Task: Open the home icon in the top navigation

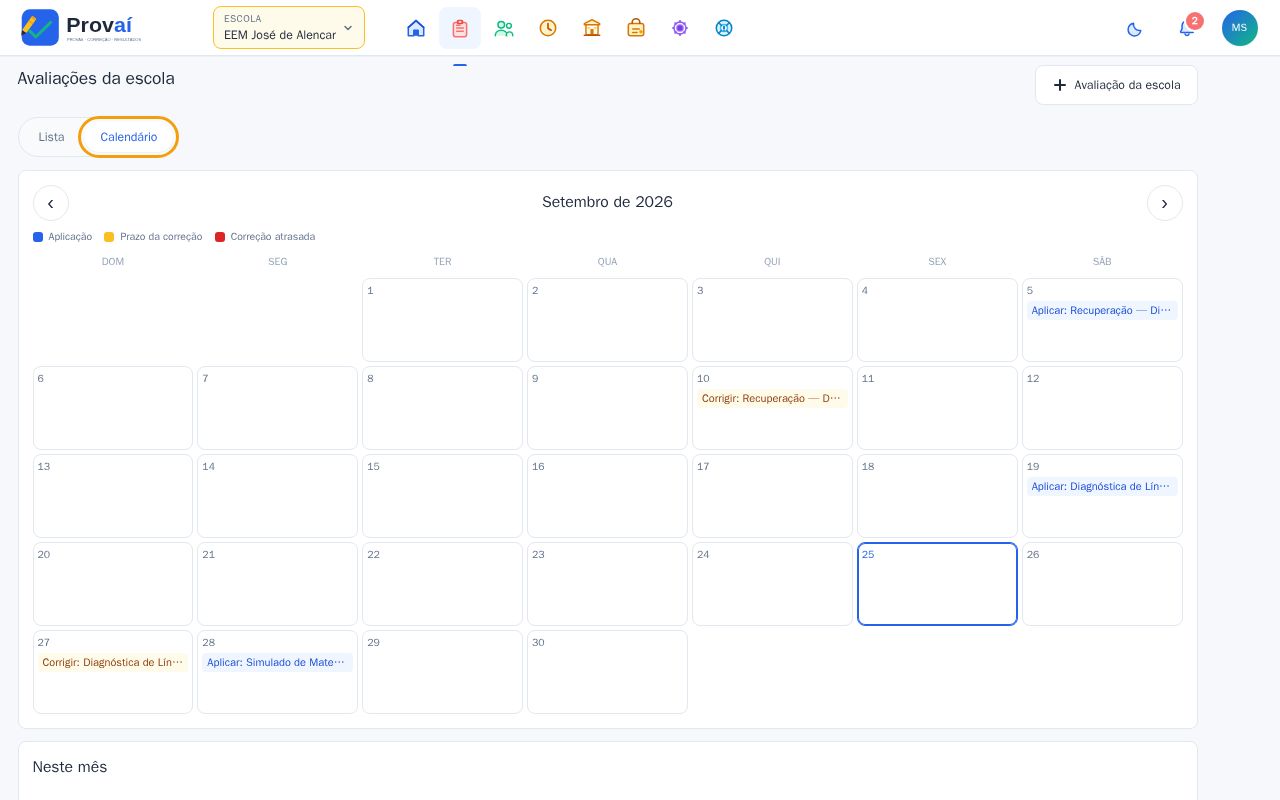Action: pos(416,28)
